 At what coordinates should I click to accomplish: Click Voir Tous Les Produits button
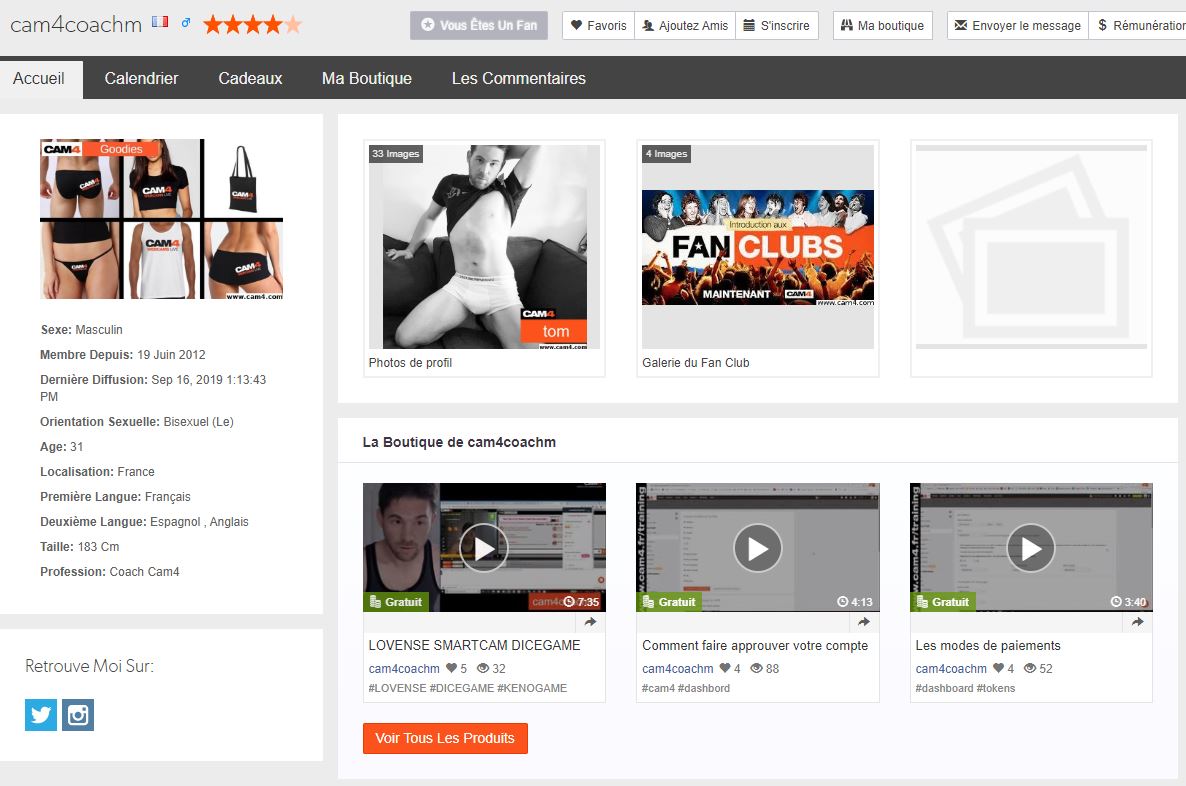coord(445,738)
